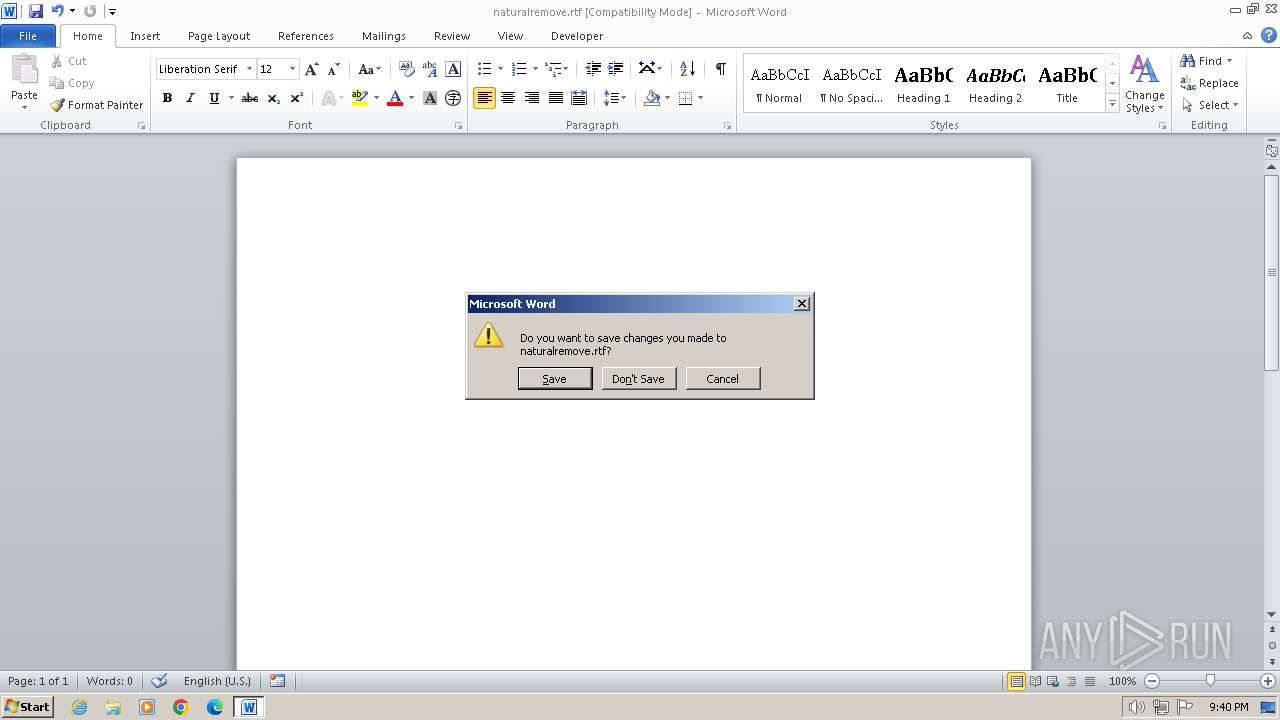Click the Replace button
Viewport: 1280px width, 720px height.
click(1209, 83)
